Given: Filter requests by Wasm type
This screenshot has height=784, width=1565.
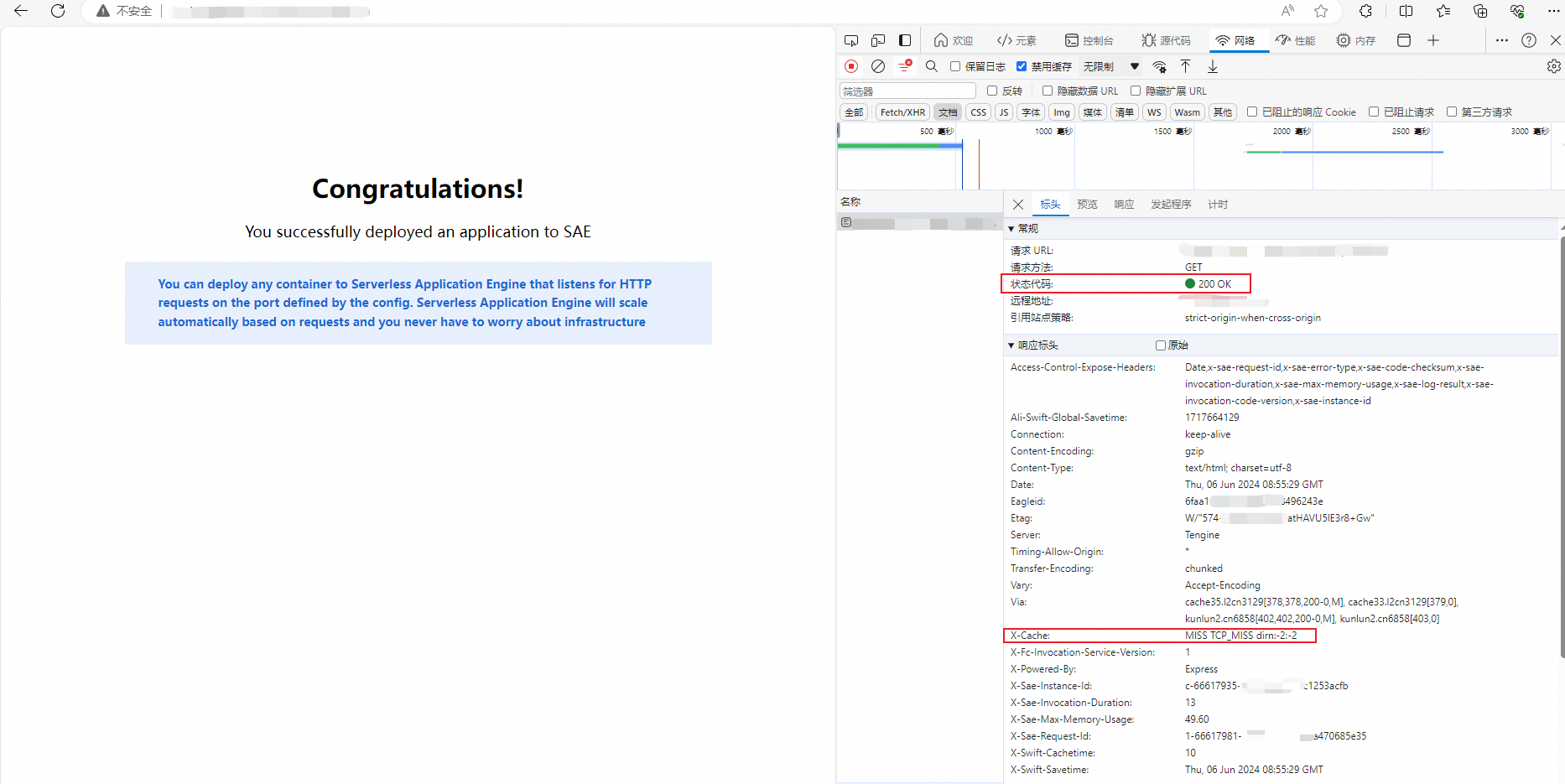Looking at the screenshot, I should (x=1187, y=112).
